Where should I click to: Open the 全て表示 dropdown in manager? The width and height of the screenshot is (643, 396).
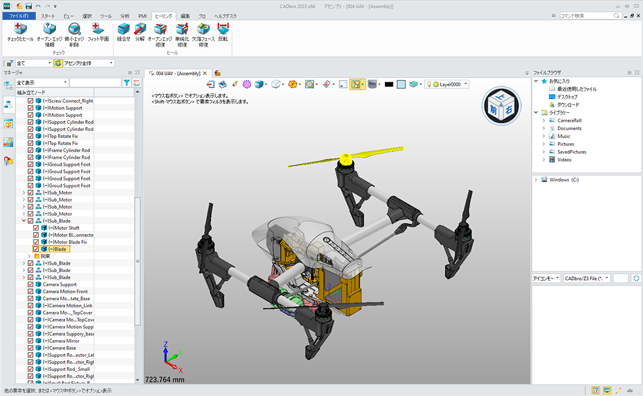click(41, 83)
